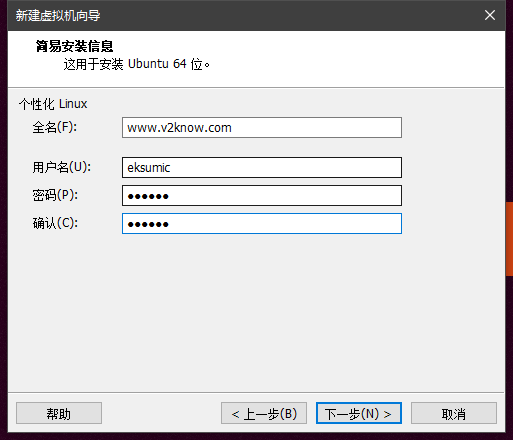Click the 密码(P): label

point(55,195)
